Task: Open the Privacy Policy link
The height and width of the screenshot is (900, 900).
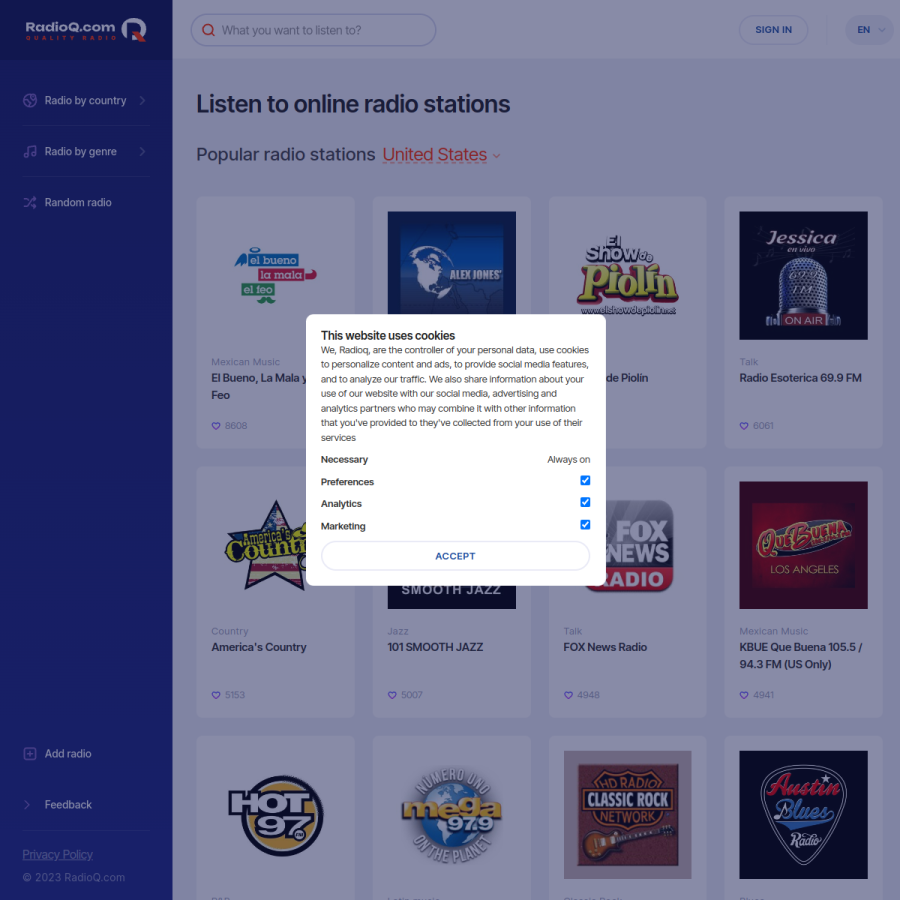Action: [x=57, y=855]
